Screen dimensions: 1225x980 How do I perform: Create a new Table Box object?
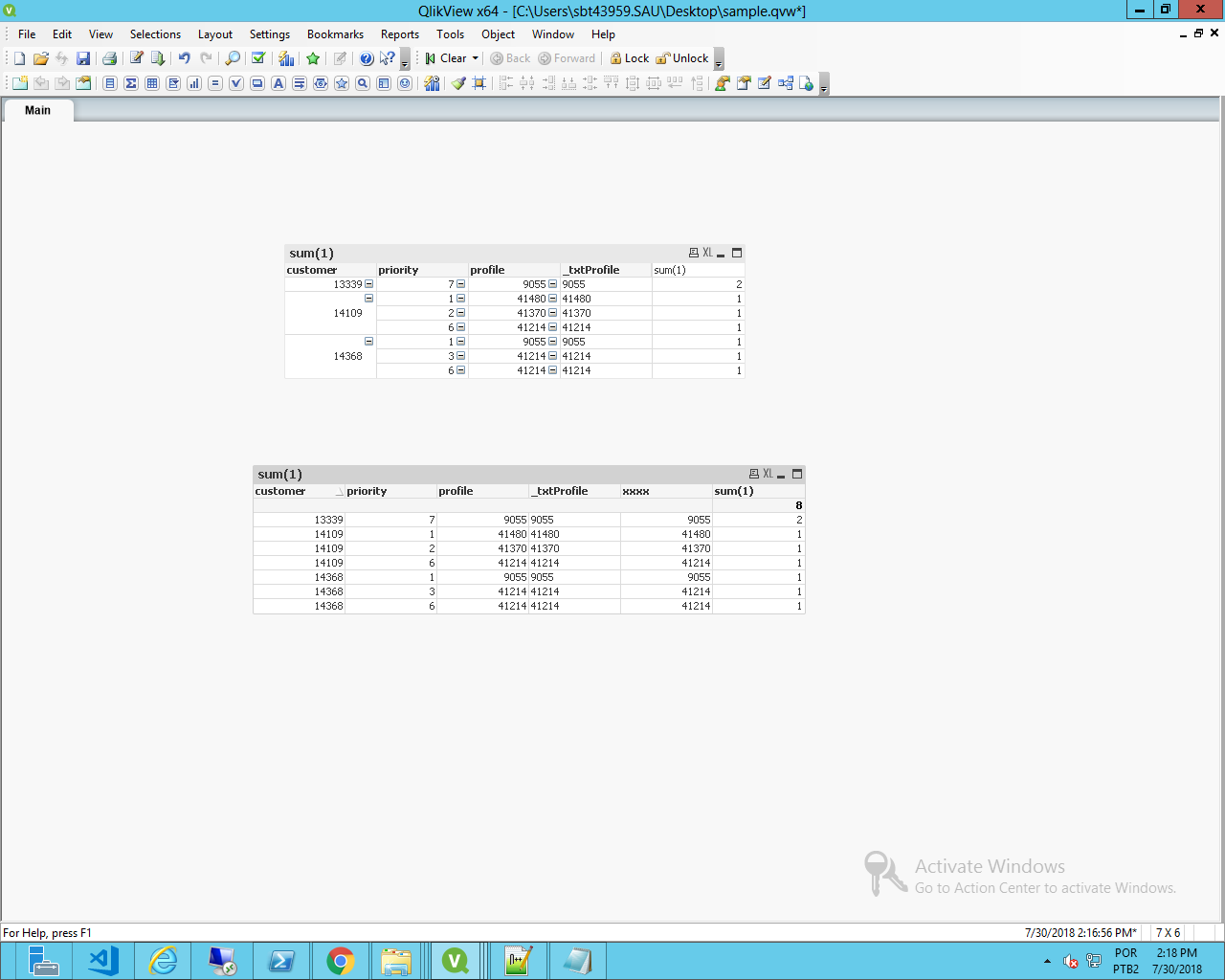tap(152, 83)
